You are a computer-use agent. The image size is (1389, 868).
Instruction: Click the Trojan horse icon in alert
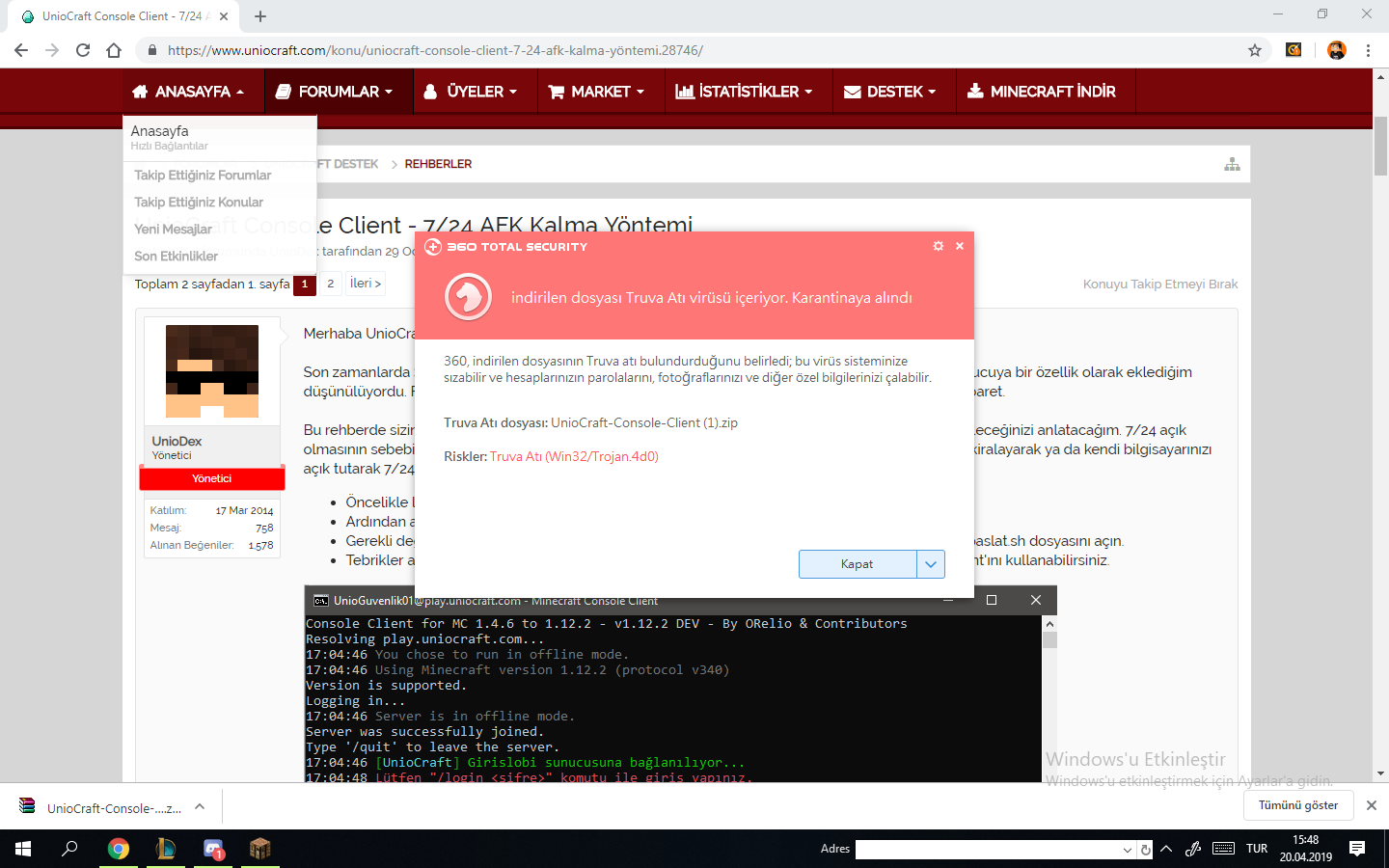(469, 297)
